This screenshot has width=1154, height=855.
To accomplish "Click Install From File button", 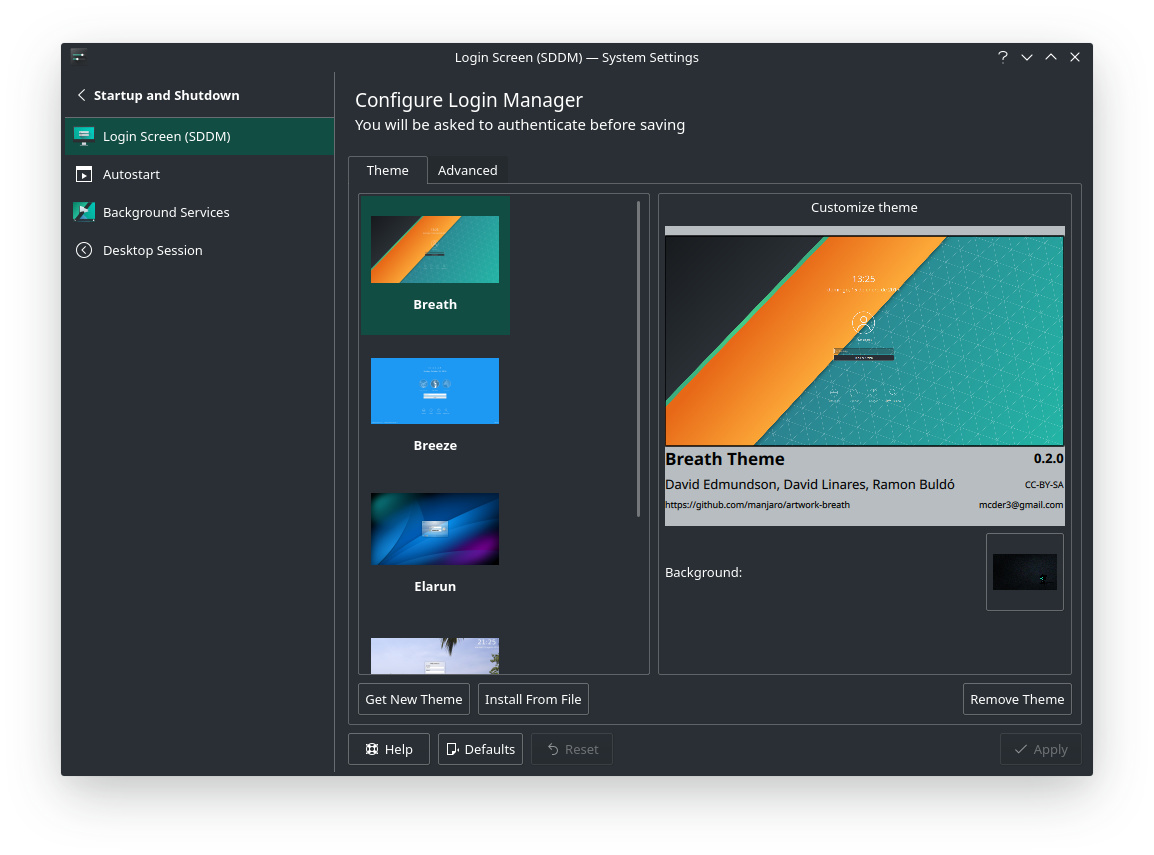I will click(x=533, y=699).
